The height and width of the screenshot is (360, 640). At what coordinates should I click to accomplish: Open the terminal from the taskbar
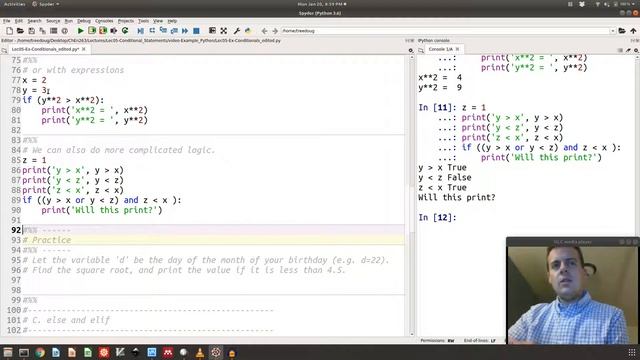click(24, 353)
